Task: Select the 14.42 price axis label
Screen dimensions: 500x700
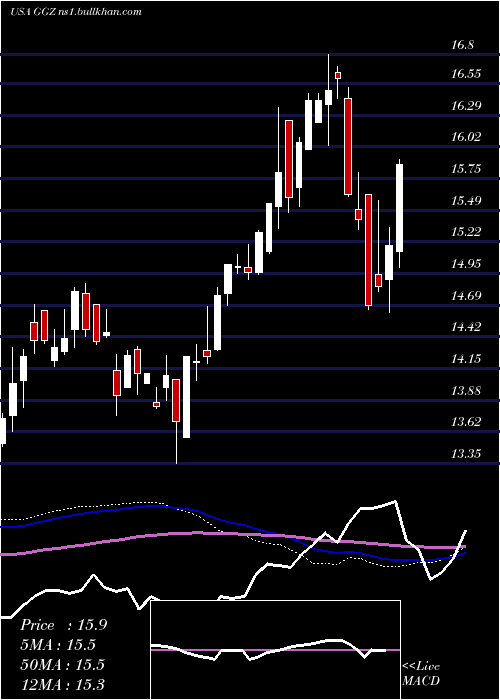Action: pyautogui.click(x=466, y=327)
